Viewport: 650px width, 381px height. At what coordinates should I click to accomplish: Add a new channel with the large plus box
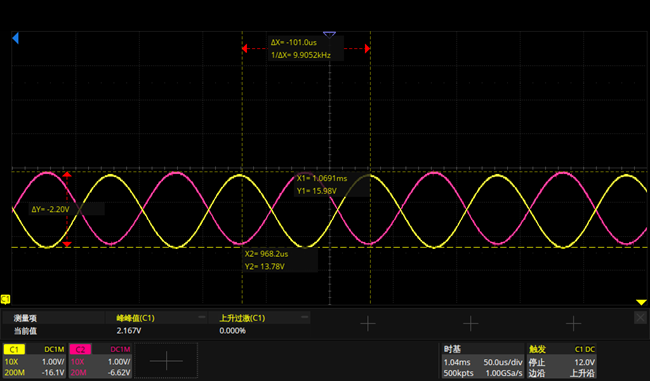tap(166, 361)
